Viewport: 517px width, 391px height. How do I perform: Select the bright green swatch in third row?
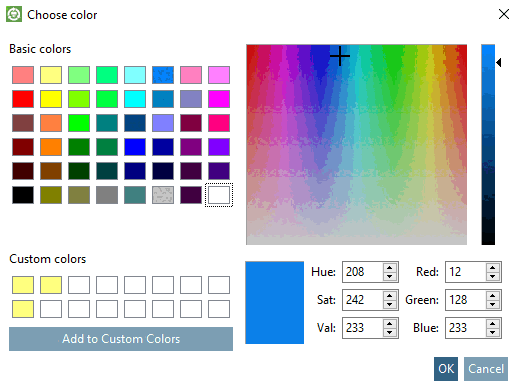[x=79, y=123]
